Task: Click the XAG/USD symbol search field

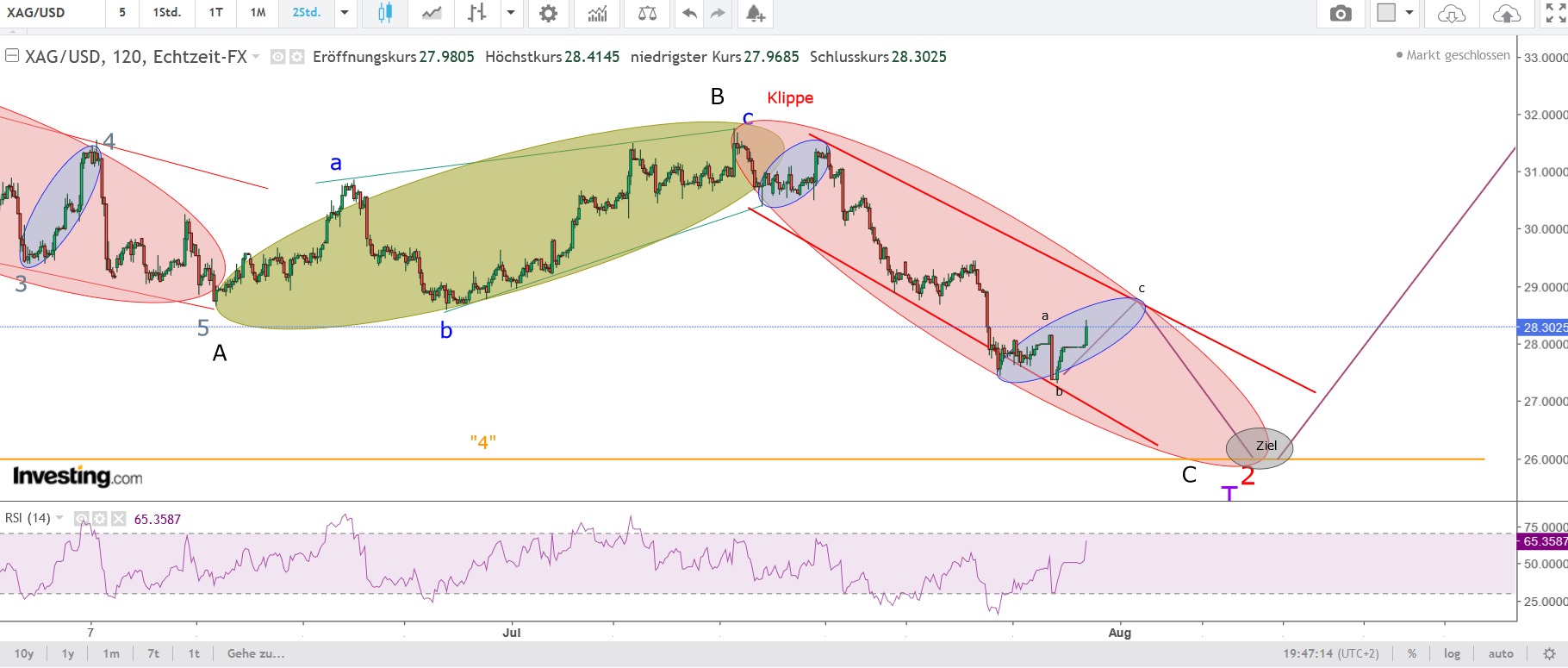Action: pyautogui.click(x=53, y=13)
